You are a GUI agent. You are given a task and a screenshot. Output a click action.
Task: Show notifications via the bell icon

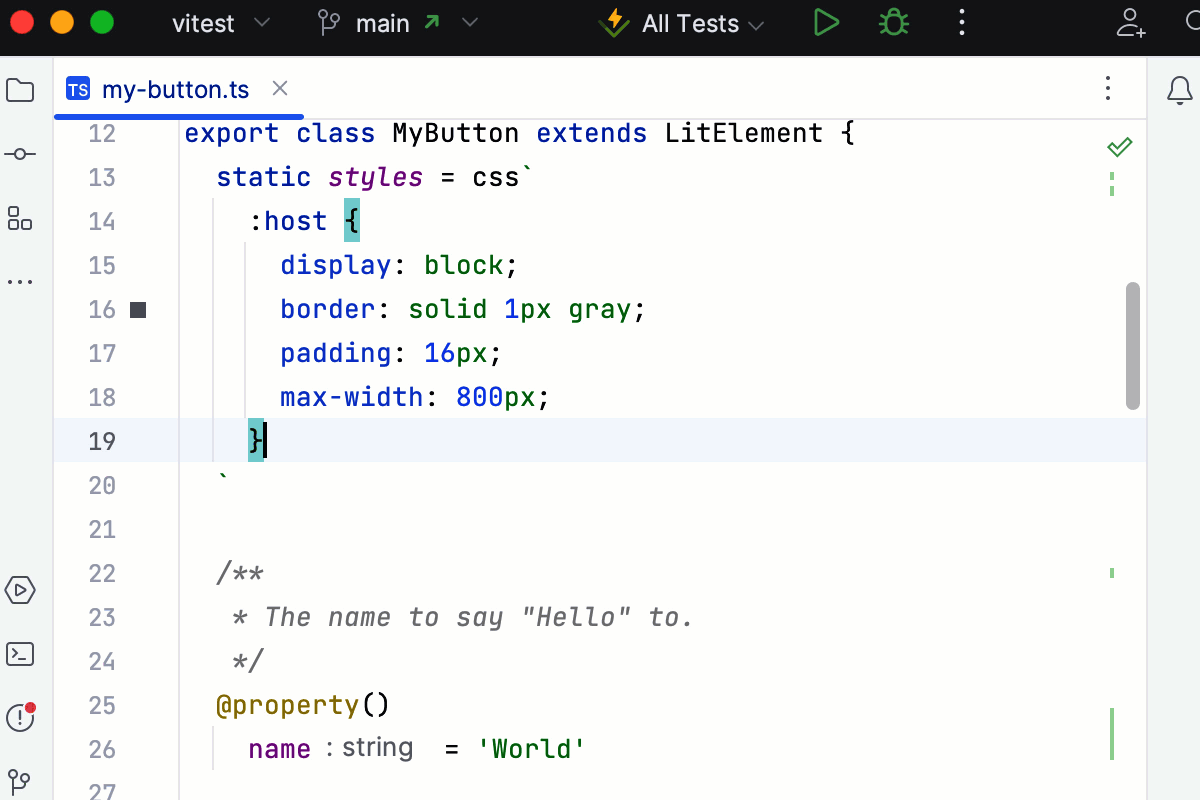(1178, 89)
